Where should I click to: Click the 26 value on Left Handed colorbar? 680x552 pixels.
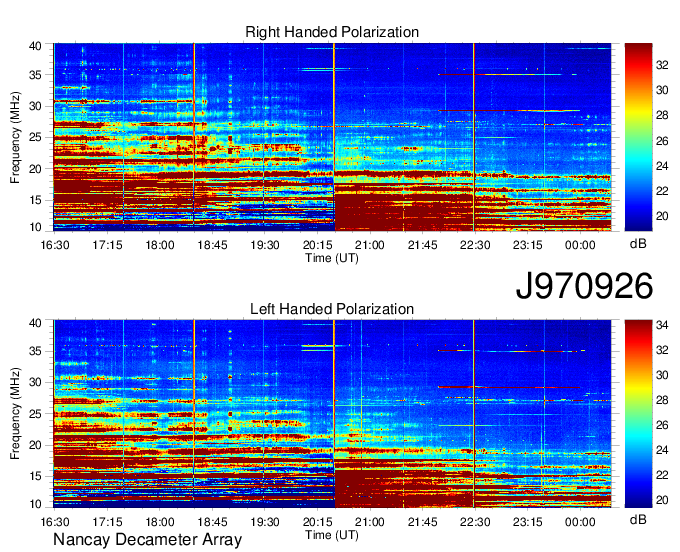[662, 425]
